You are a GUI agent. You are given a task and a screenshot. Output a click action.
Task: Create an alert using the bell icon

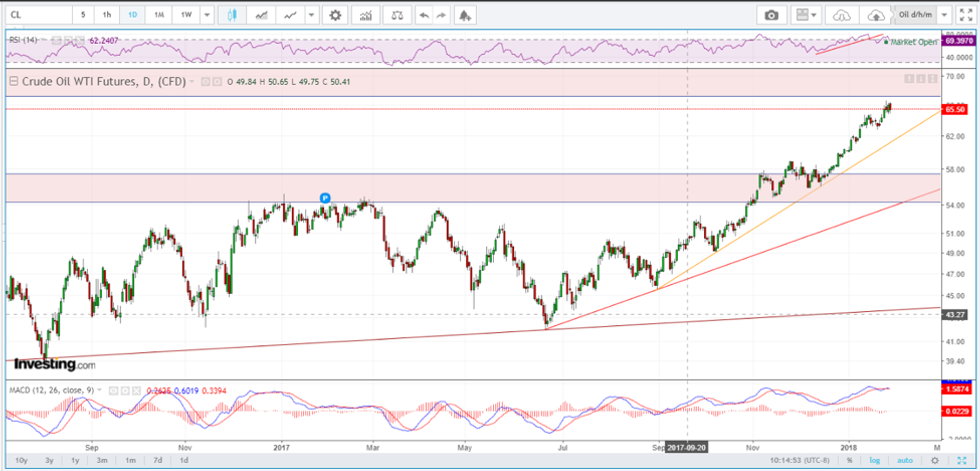click(x=465, y=15)
